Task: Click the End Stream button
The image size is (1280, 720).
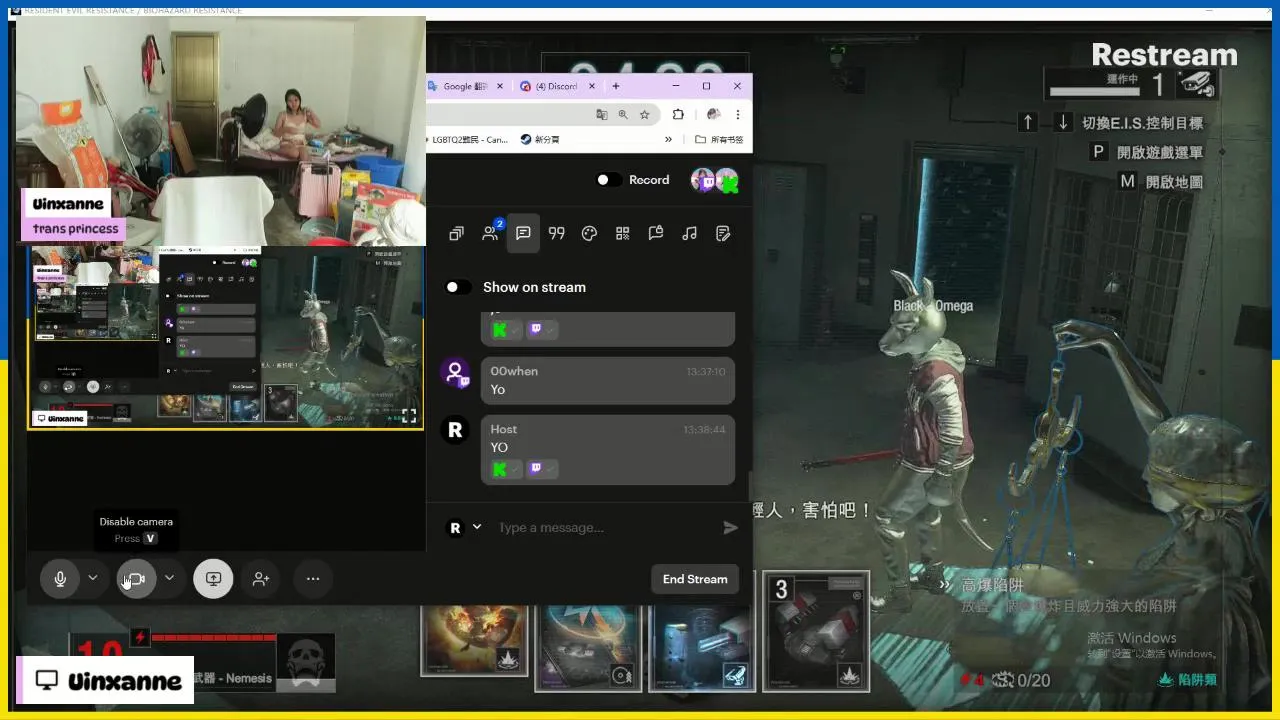Action: click(695, 579)
